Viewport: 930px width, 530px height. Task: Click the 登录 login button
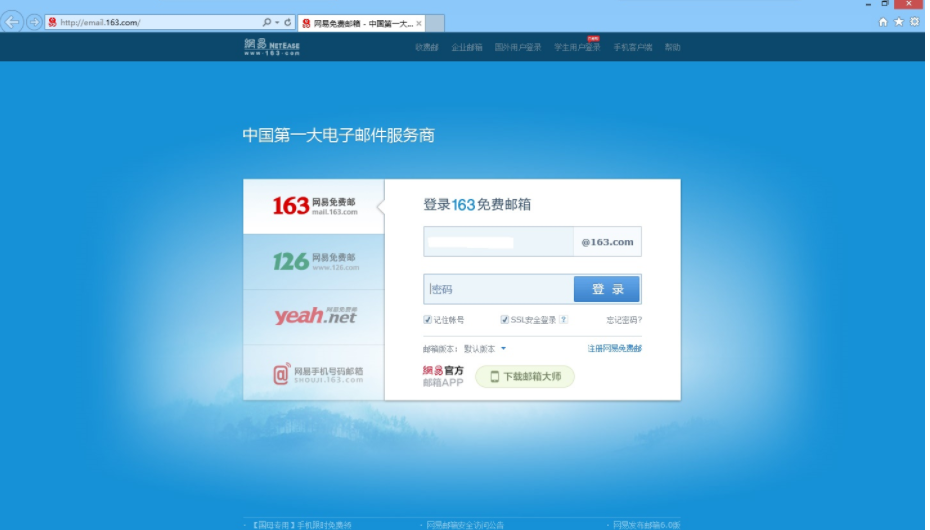click(607, 289)
